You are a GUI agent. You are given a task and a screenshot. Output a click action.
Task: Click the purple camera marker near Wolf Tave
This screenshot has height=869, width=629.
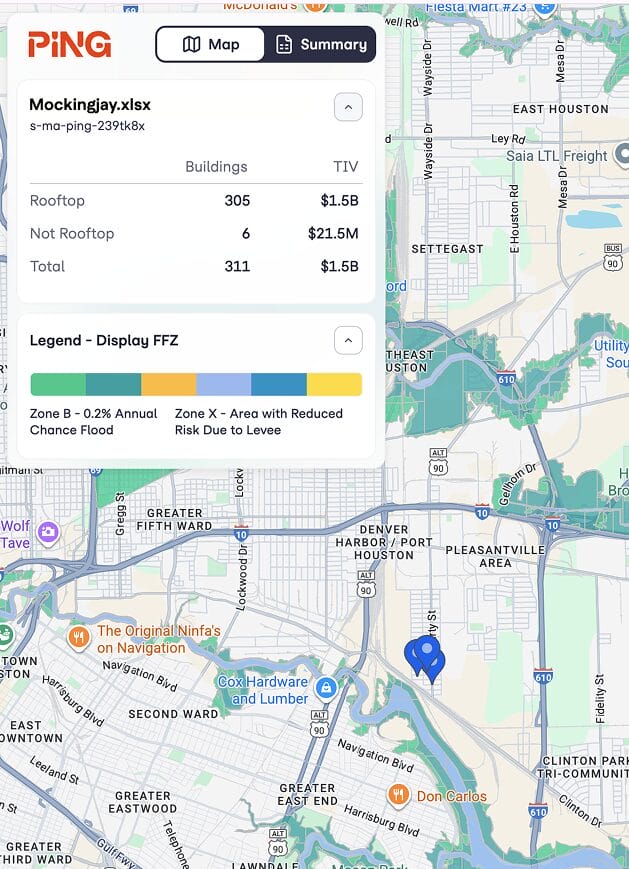click(x=47, y=533)
